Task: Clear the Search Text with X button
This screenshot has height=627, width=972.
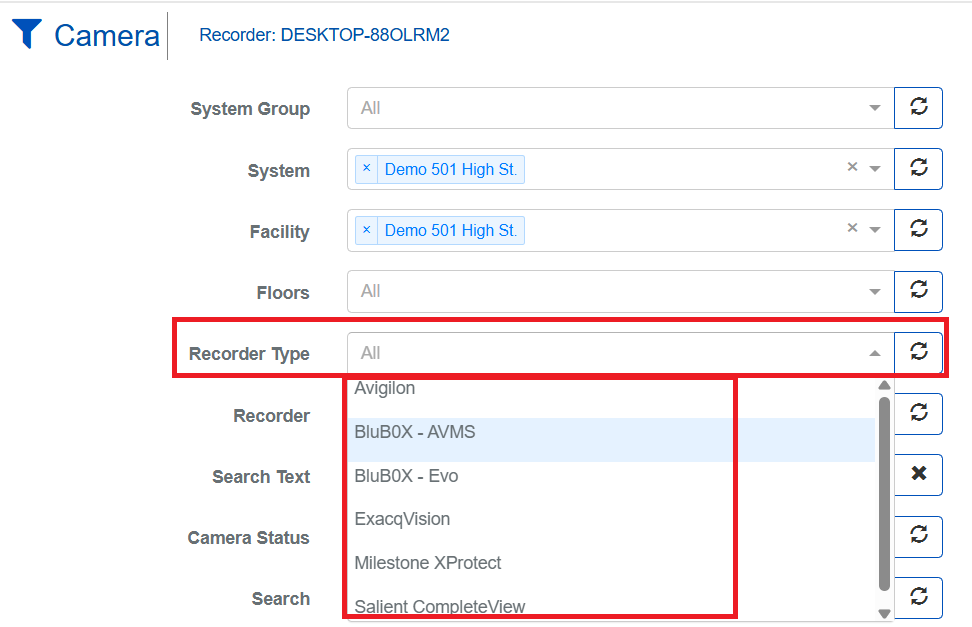Action: click(918, 475)
